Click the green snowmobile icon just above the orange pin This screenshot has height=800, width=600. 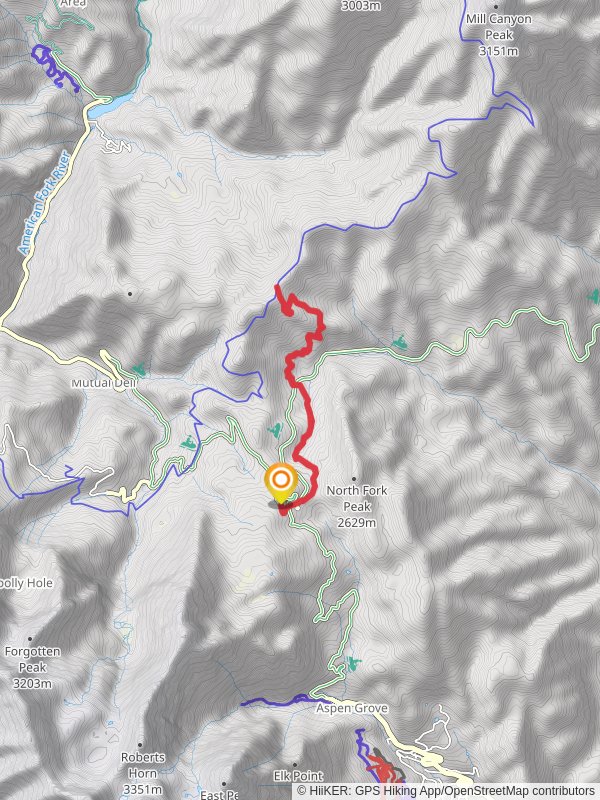click(275, 431)
